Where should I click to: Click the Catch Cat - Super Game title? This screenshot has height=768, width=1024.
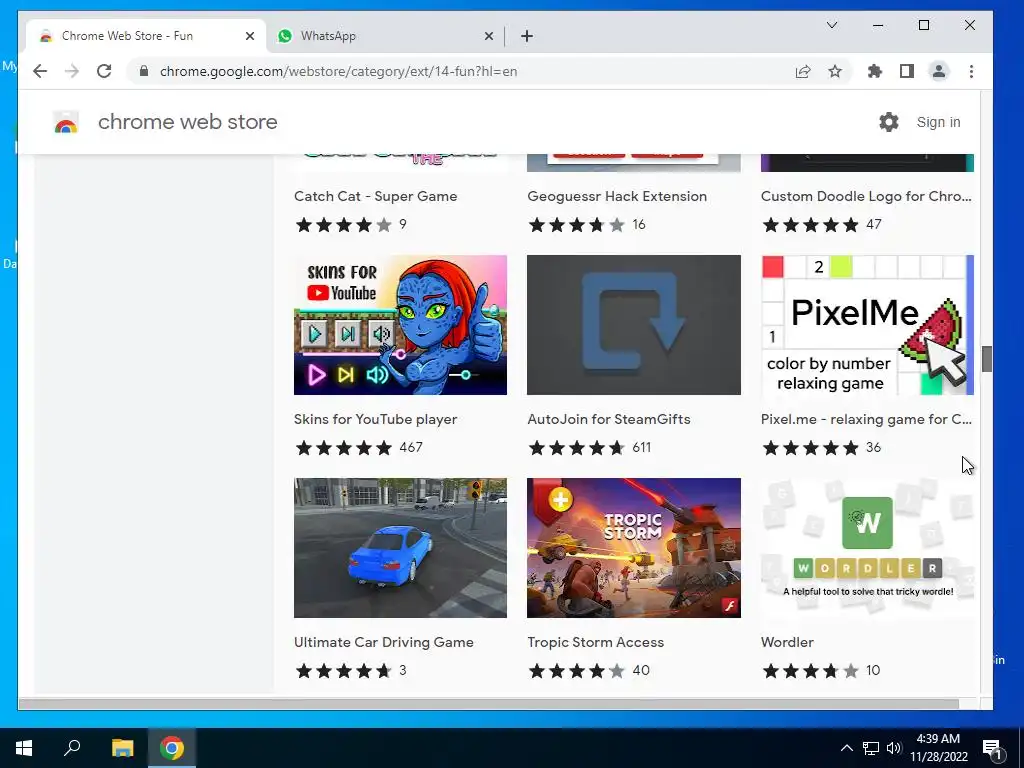376,197
